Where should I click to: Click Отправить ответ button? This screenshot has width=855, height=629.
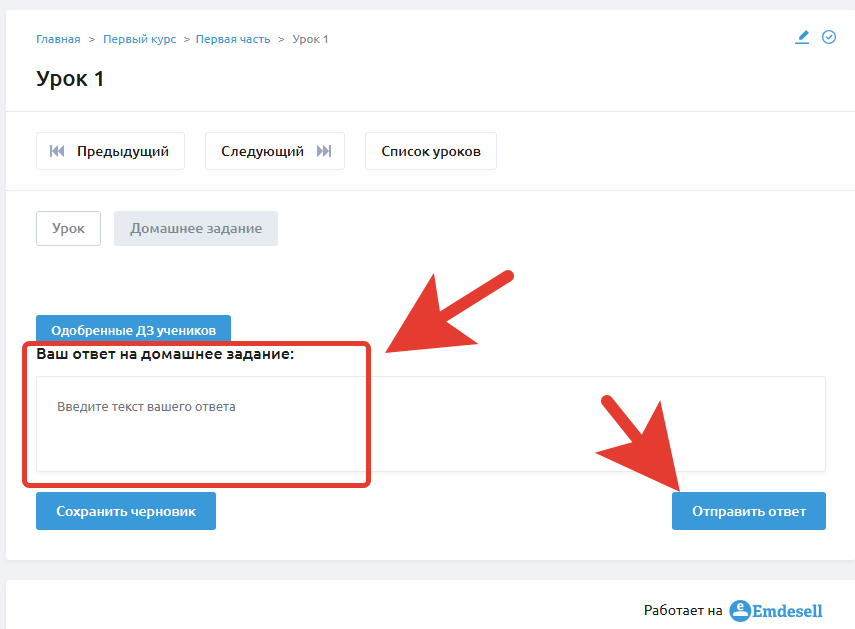749,511
